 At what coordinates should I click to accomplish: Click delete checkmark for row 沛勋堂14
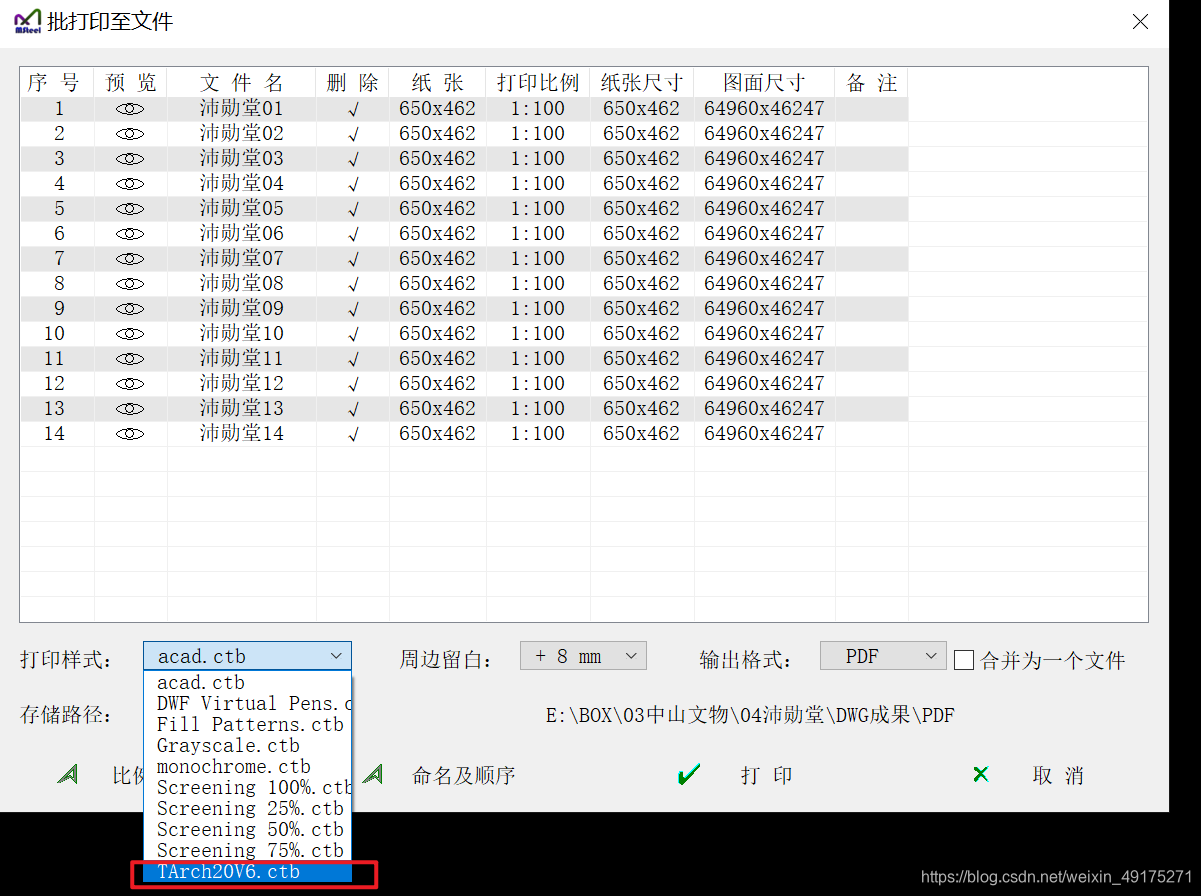click(353, 435)
